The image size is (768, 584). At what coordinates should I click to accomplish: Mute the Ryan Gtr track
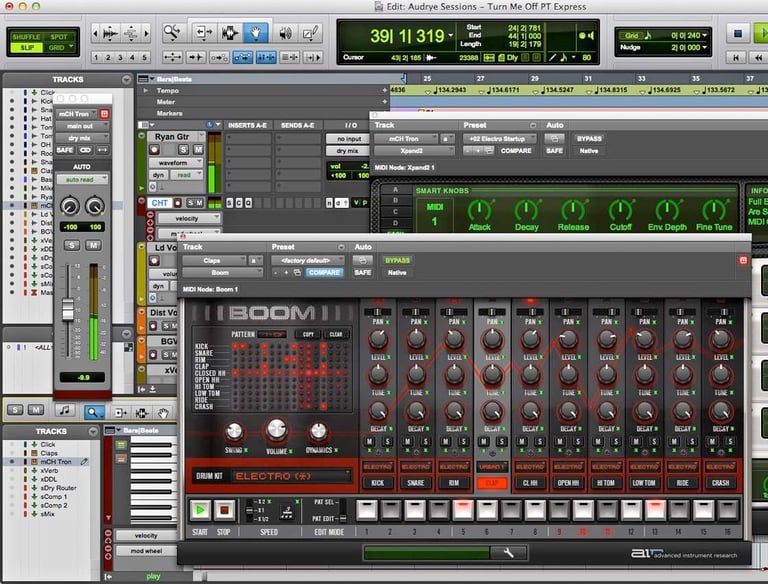[198, 149]
